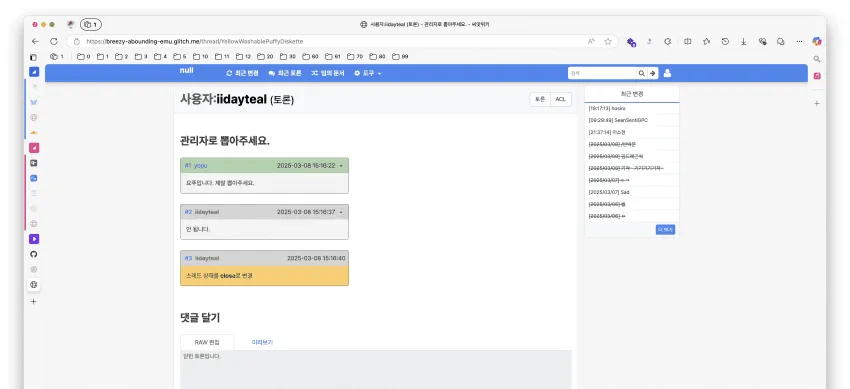This screenshot has height=389, width=850.
Task: Click timestamp 2025-03-08 15:16:40
Action: [316, 258]
